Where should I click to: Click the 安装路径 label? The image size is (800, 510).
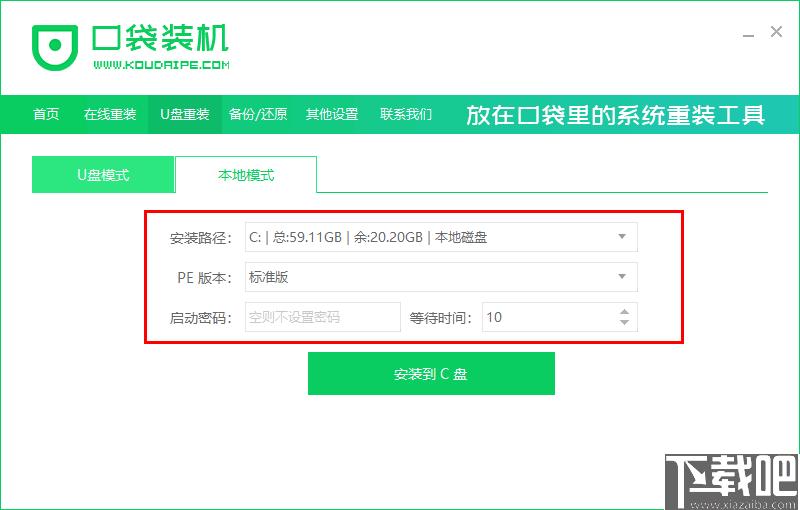pyautogui.click(x=201, y=238)
